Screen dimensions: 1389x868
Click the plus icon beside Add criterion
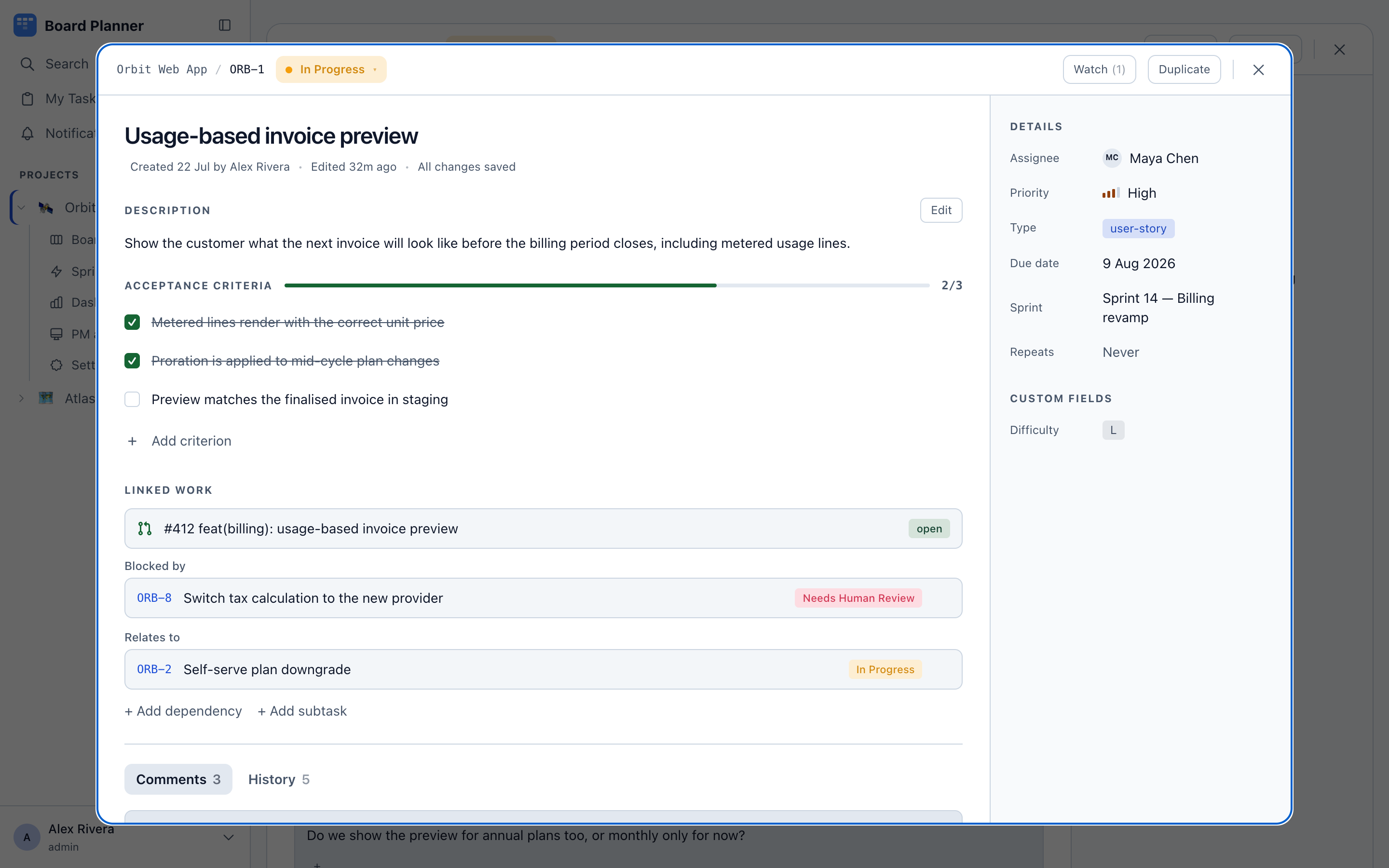click(x=132, y=441)
